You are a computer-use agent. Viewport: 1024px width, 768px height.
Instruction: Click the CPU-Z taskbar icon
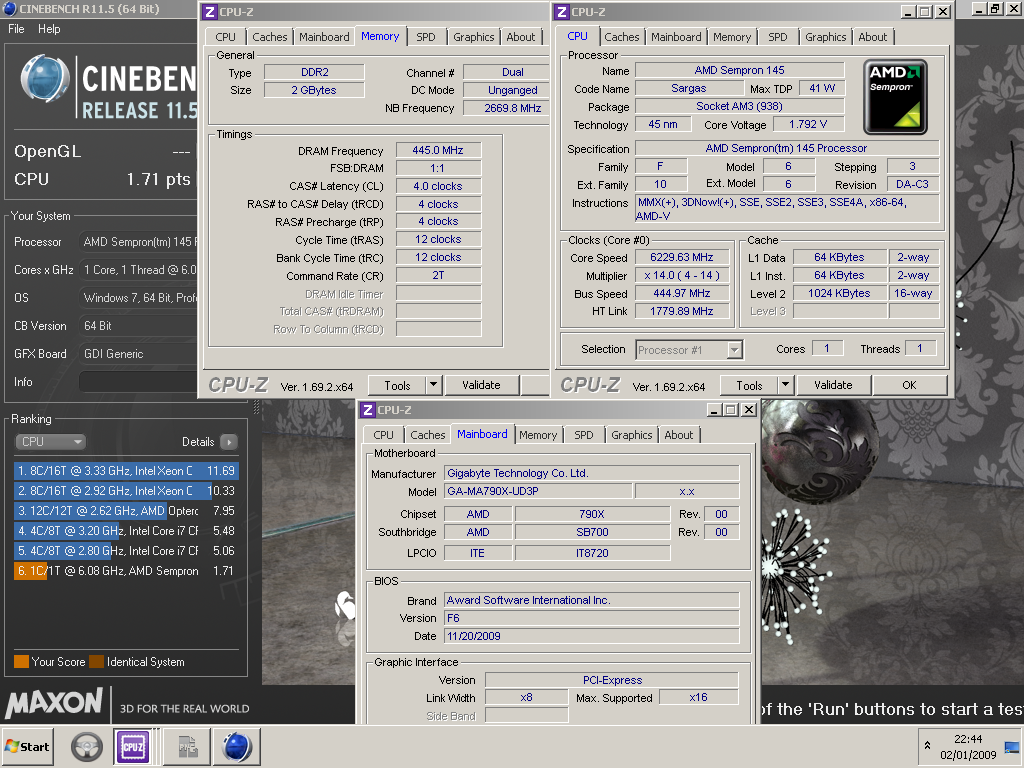[x=133, y=746]
